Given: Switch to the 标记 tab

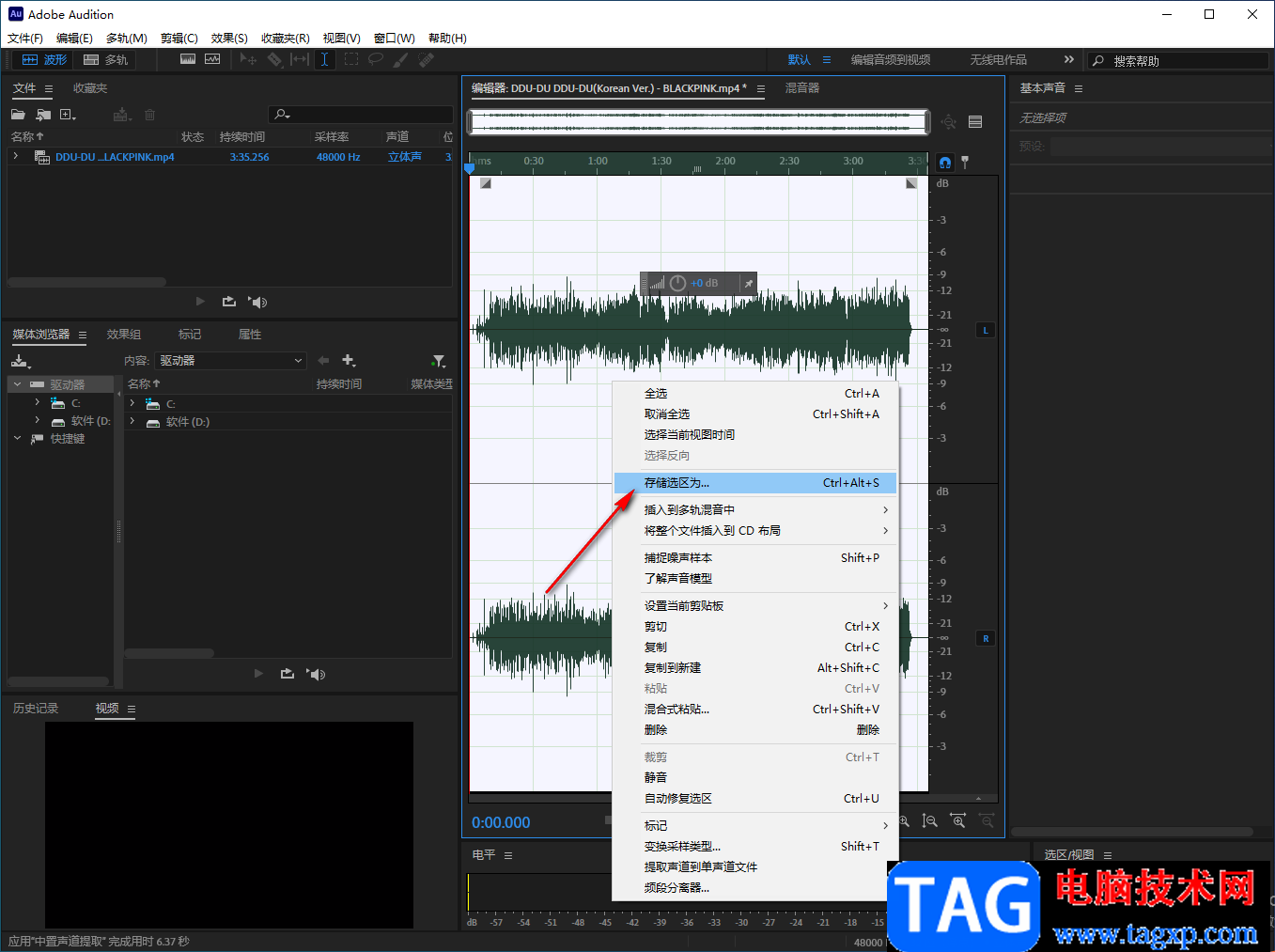Looking at the screenshot, I should coord(190,335).
